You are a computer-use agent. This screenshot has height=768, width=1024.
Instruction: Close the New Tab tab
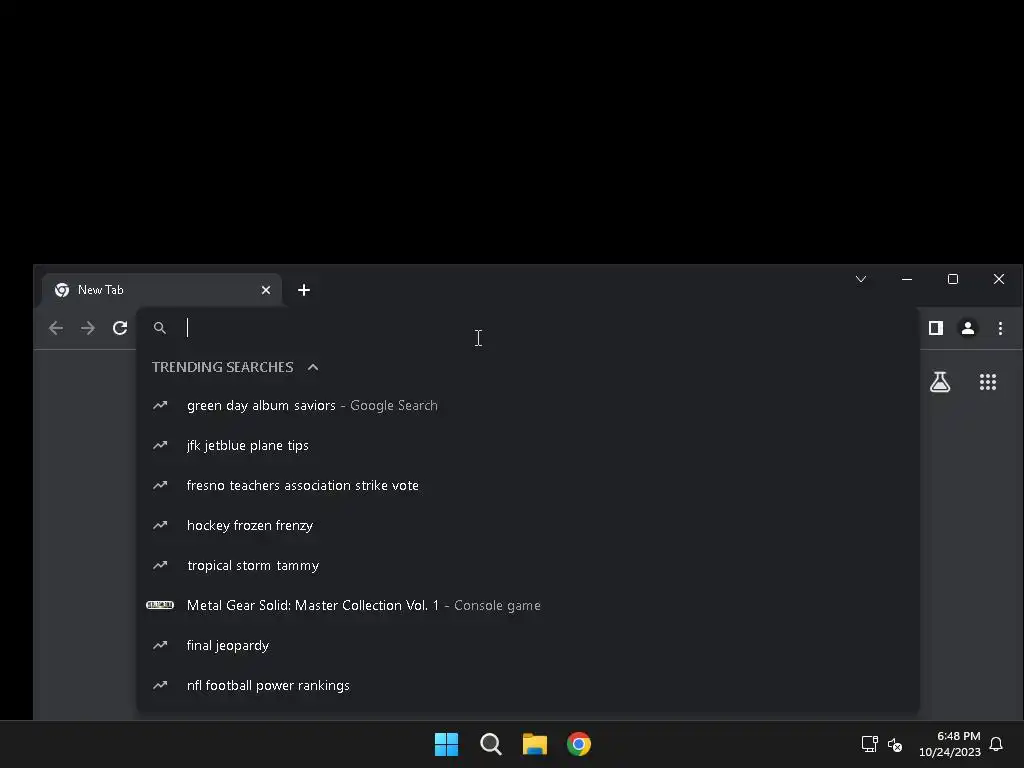coord(266,290)
